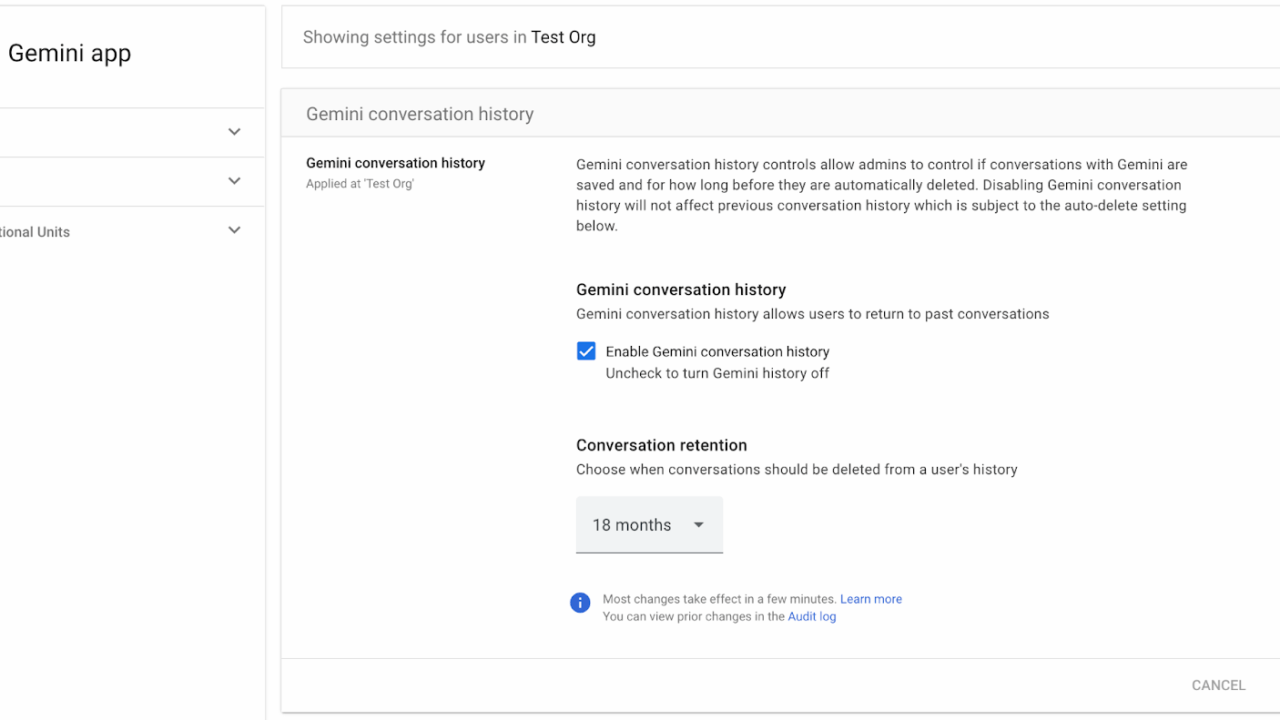The width and height of the screenshot is (1280, 720).
Task: Click the blue info icon
Action: pyautogui.click(x=580, y=603)
